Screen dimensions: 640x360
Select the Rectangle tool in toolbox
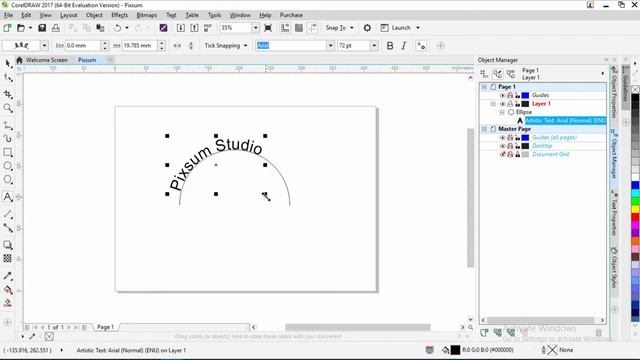coord(8,152)
